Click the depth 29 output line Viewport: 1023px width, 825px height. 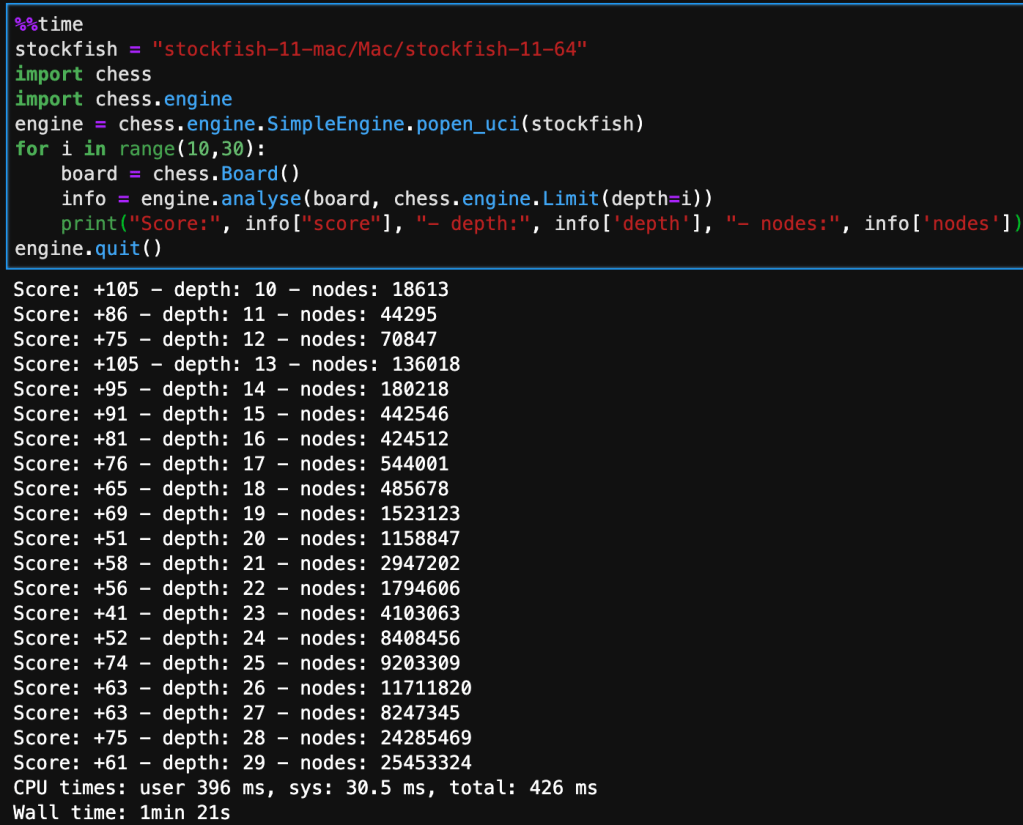(242, 763)
